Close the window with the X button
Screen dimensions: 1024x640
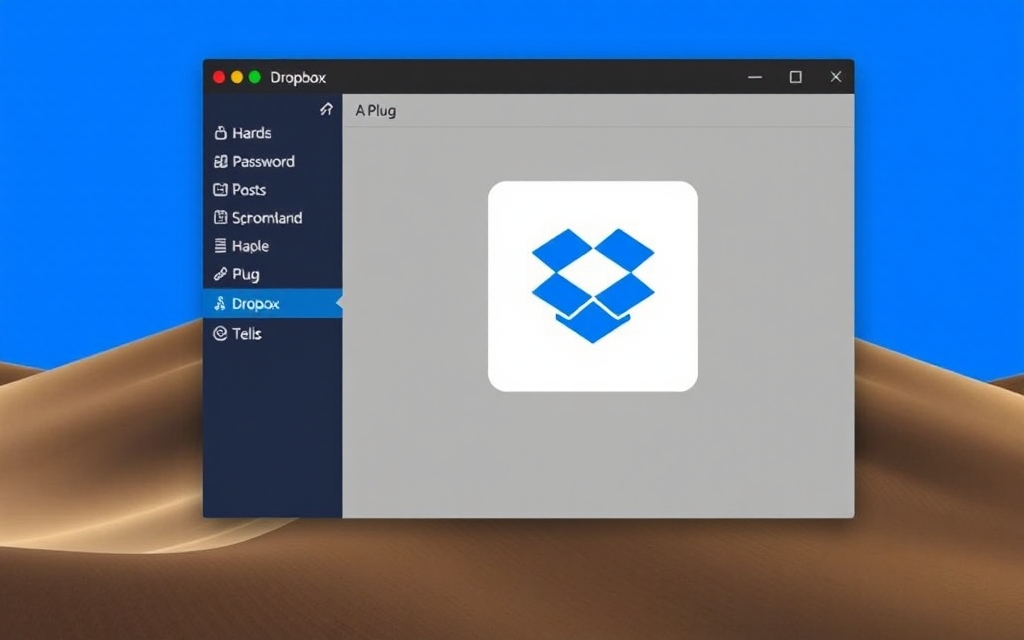pyautogui.click(x=836, y=76)
